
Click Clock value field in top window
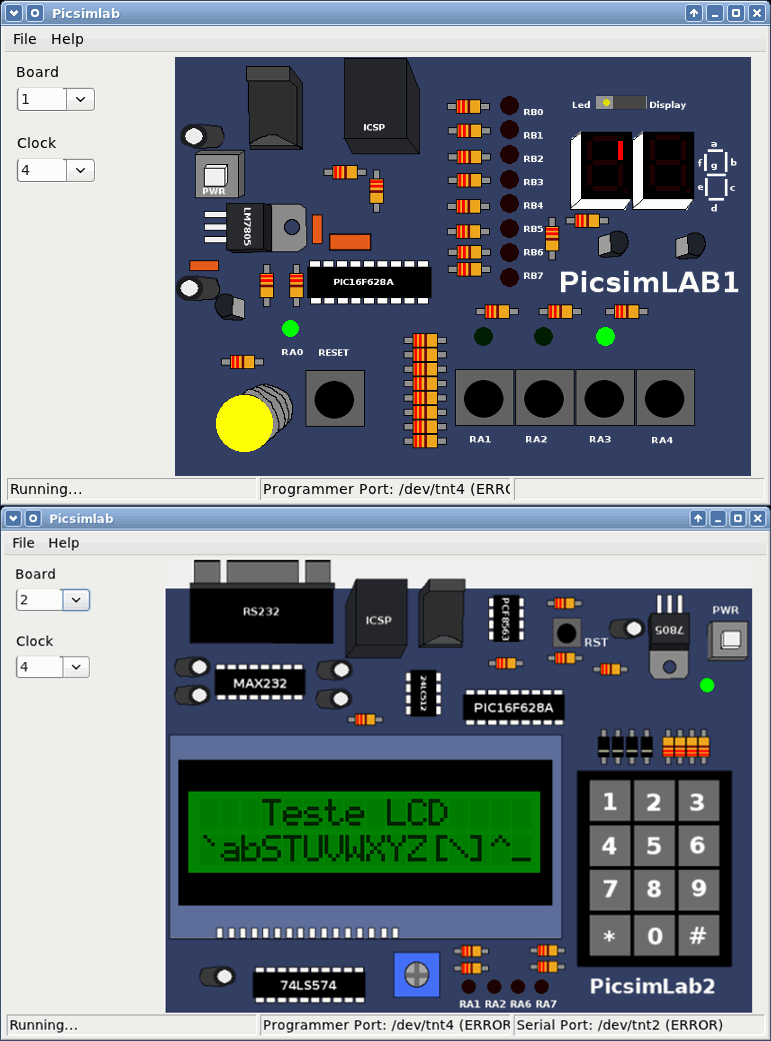tap(42, 171)
